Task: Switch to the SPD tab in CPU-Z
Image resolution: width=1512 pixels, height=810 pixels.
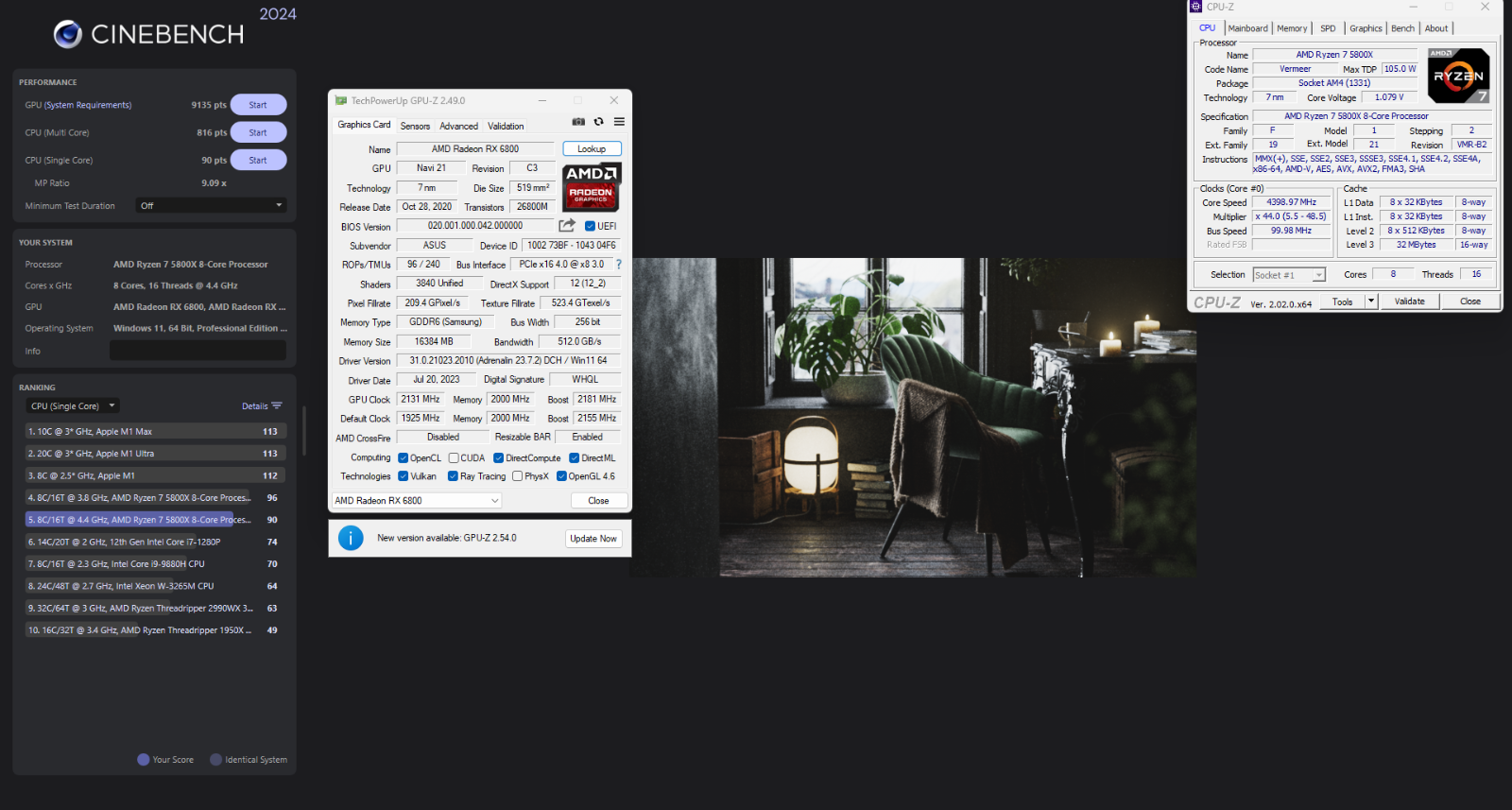Action: click(1328, 28)
